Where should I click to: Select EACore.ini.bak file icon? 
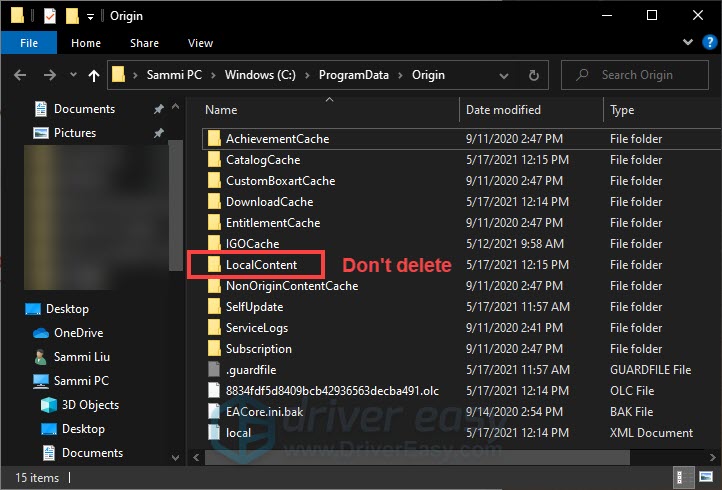pyautogui.click(x=214, y=411)
